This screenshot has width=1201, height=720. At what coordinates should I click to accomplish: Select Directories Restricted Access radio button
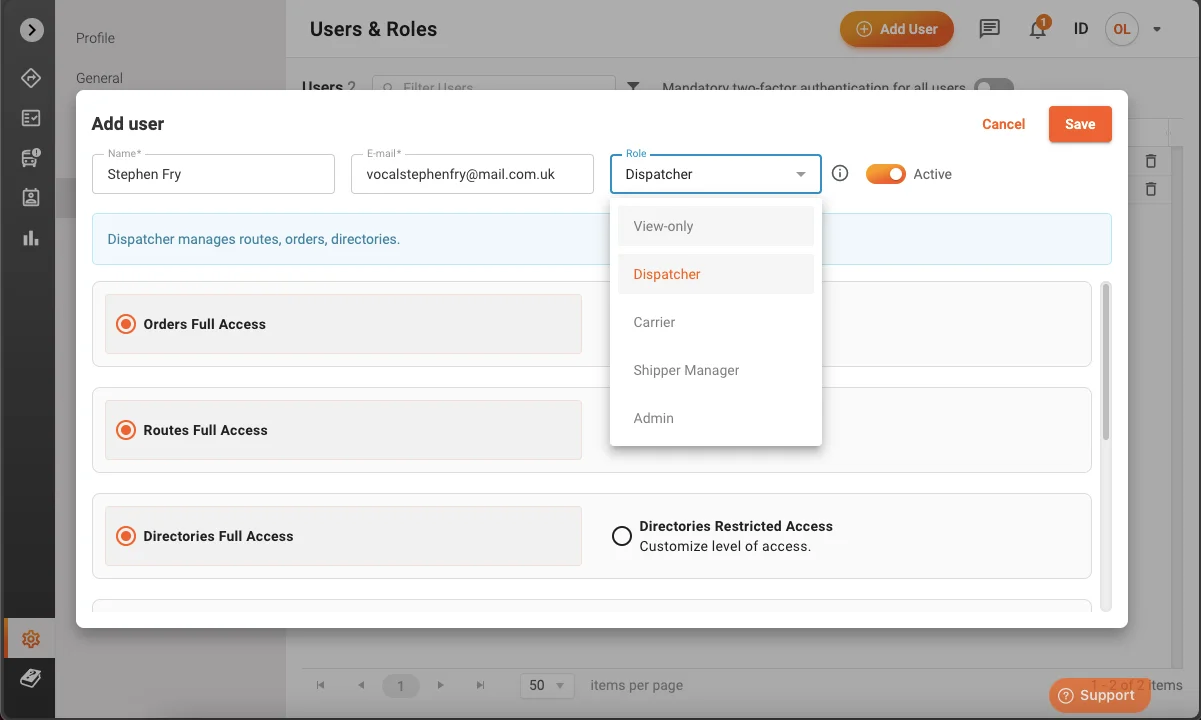point(622,536)
